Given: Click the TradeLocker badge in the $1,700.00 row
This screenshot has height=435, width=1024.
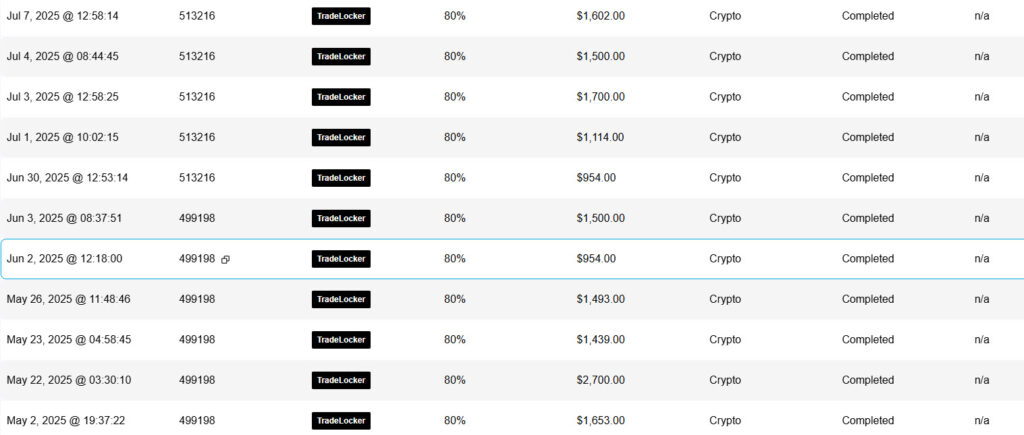Looking at the screenshot, I should (341, 97).
